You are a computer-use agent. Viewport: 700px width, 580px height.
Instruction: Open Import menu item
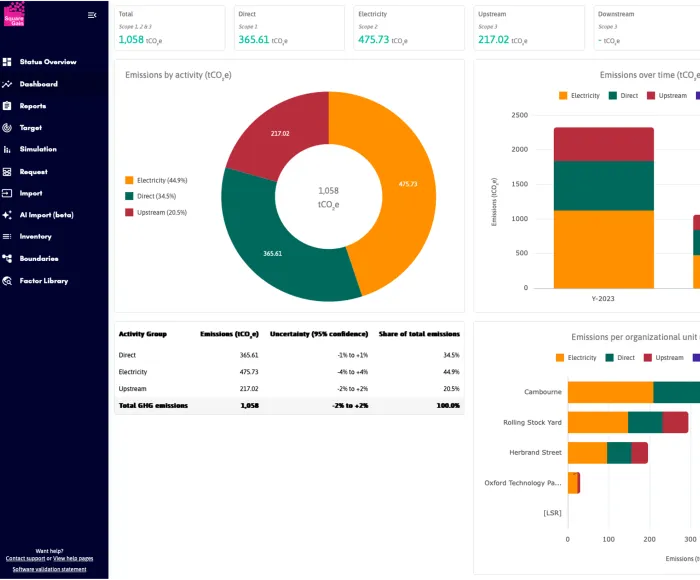(x=31, y=193)
